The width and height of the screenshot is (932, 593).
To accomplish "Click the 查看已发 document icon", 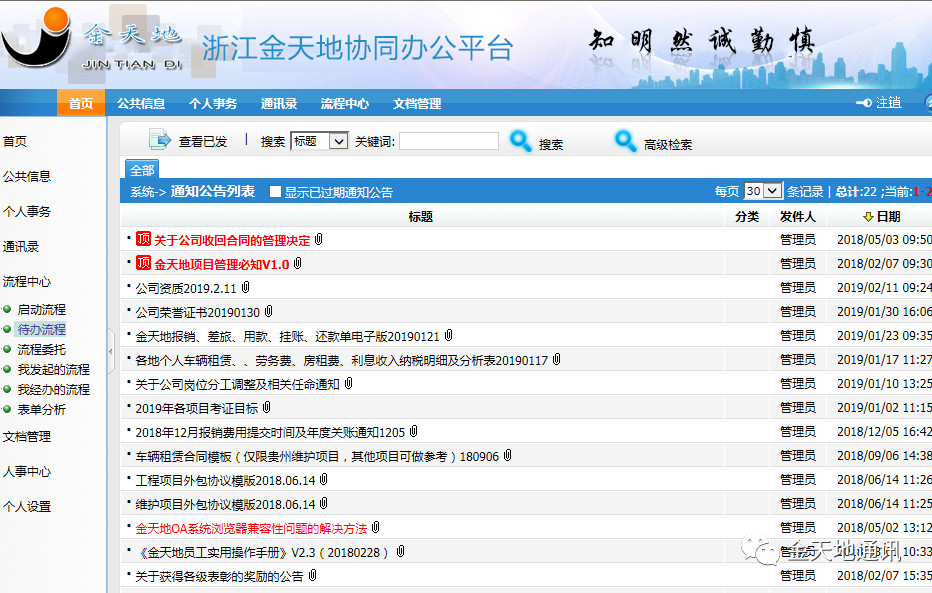I will 159,140.
